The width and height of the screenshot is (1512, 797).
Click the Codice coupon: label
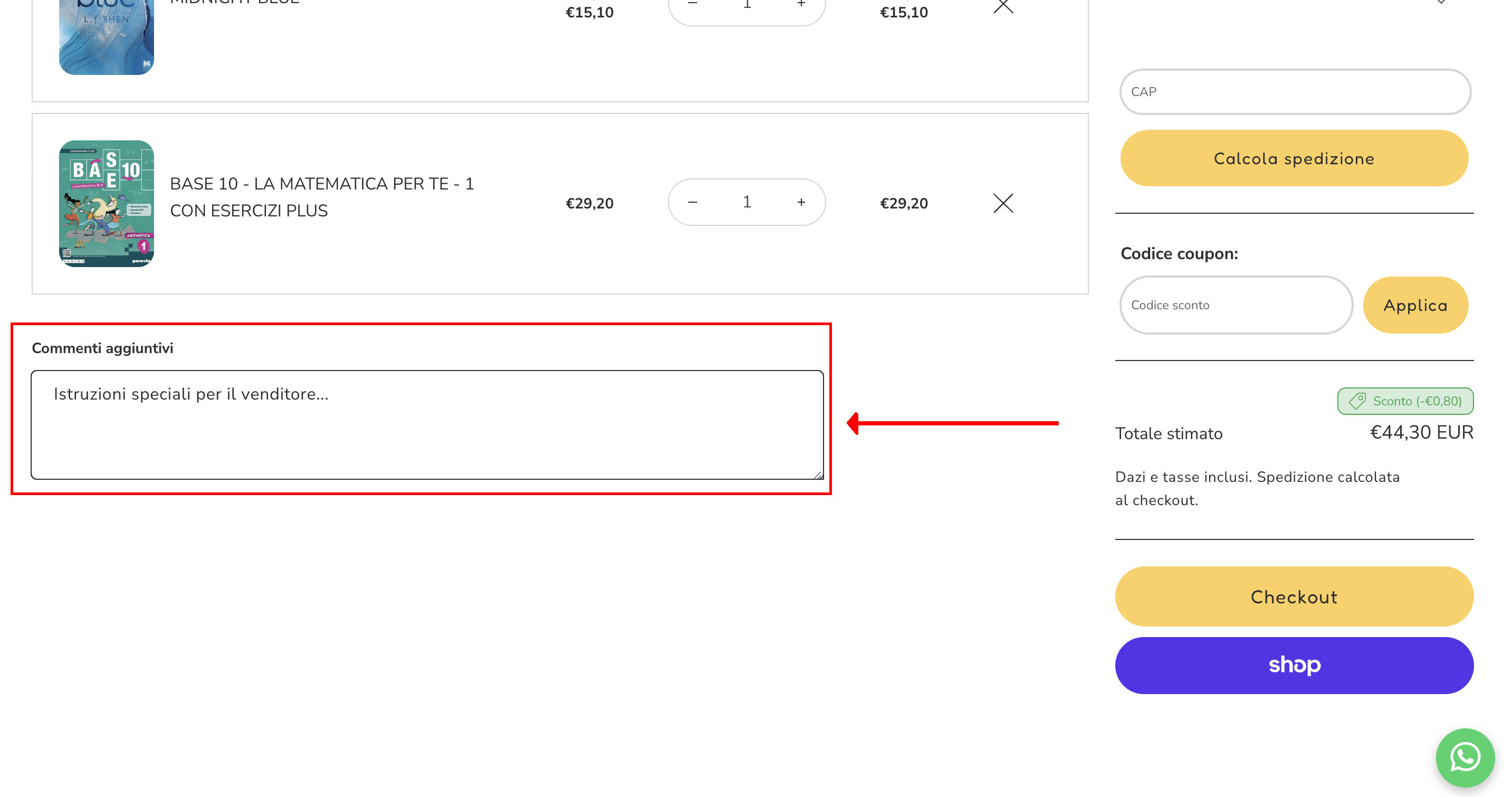[x=1179, y=254]
